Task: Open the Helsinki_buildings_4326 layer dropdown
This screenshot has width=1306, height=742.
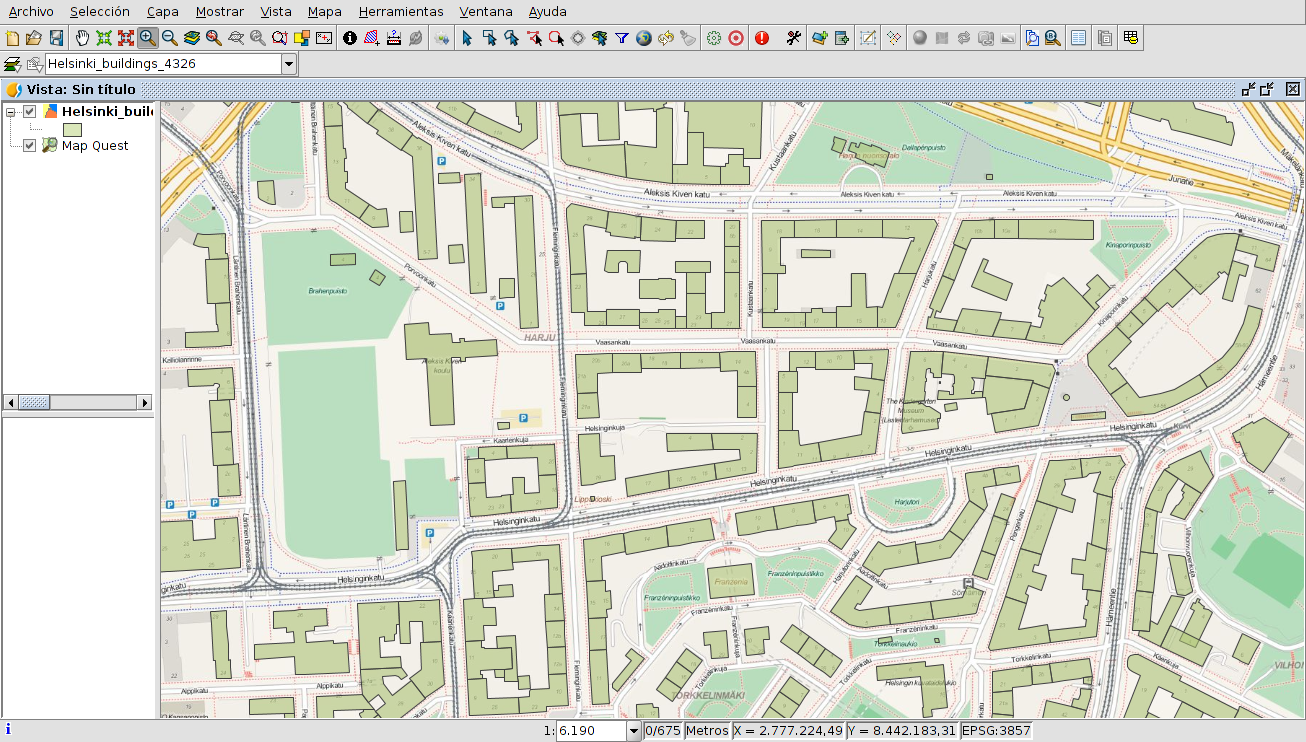Action: click(x=289, y=64)
